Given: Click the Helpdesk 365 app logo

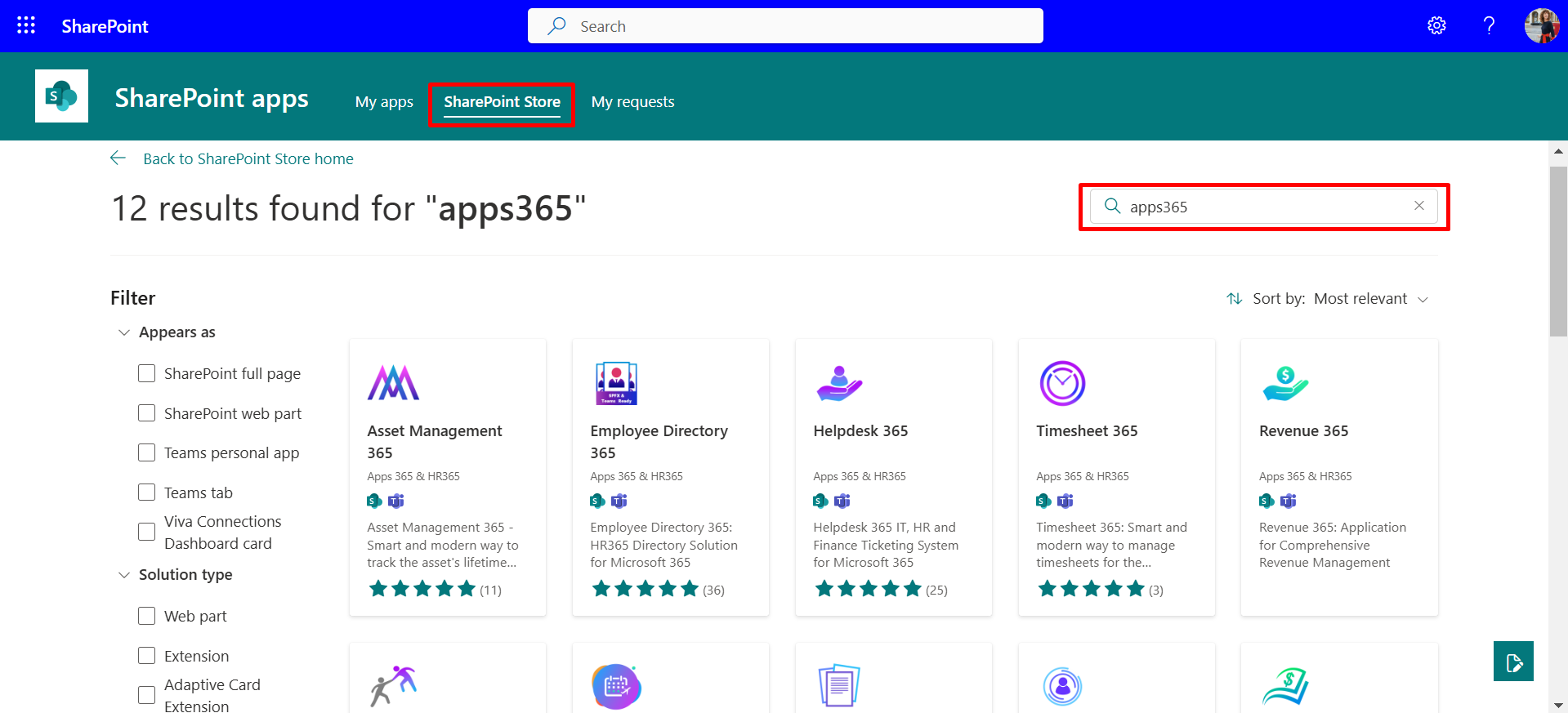Looking at the screenshot, I should coord(839,383).
